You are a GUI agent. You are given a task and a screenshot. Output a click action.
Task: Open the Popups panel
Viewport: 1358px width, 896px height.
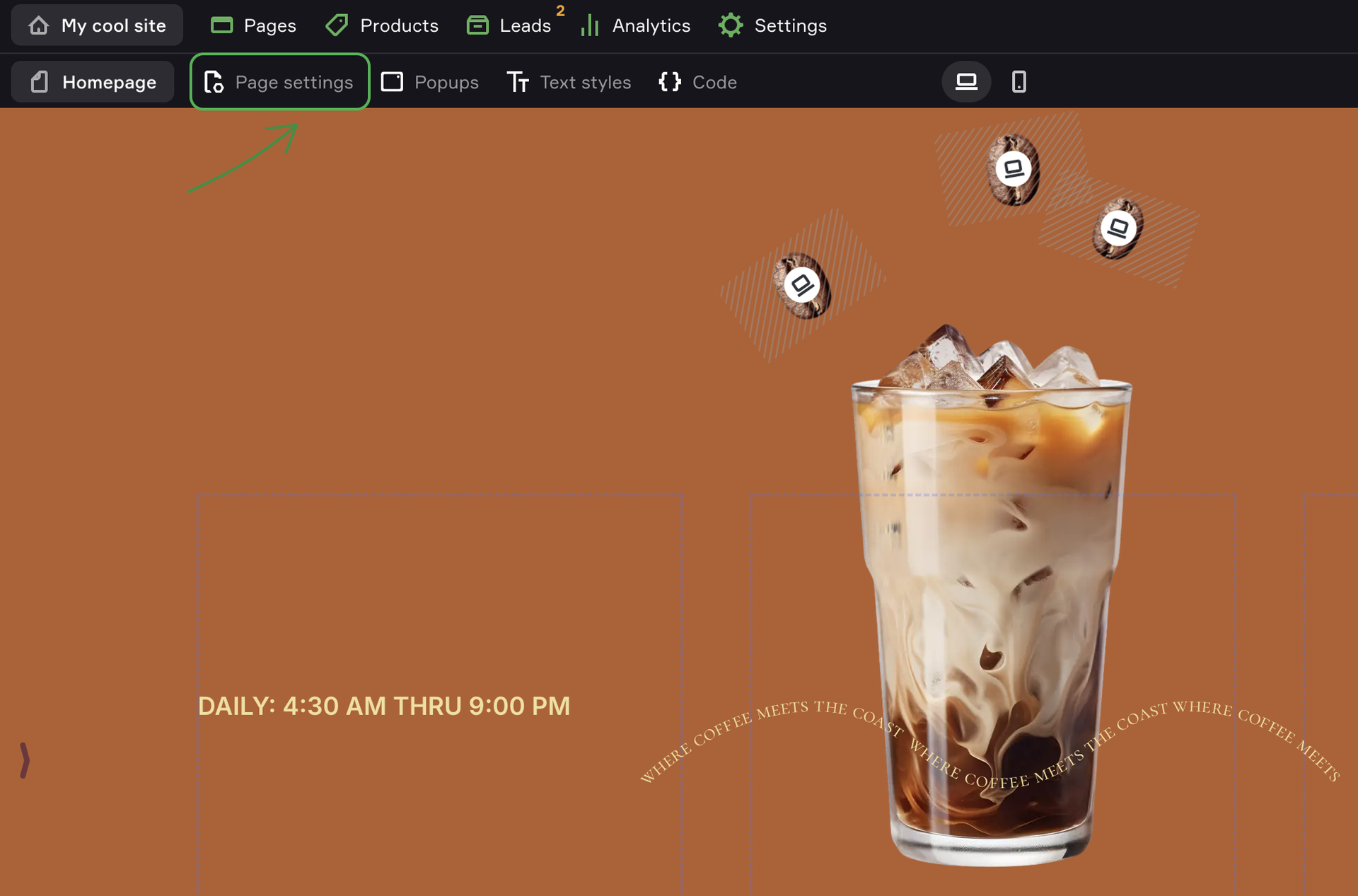tap(429, 82)
